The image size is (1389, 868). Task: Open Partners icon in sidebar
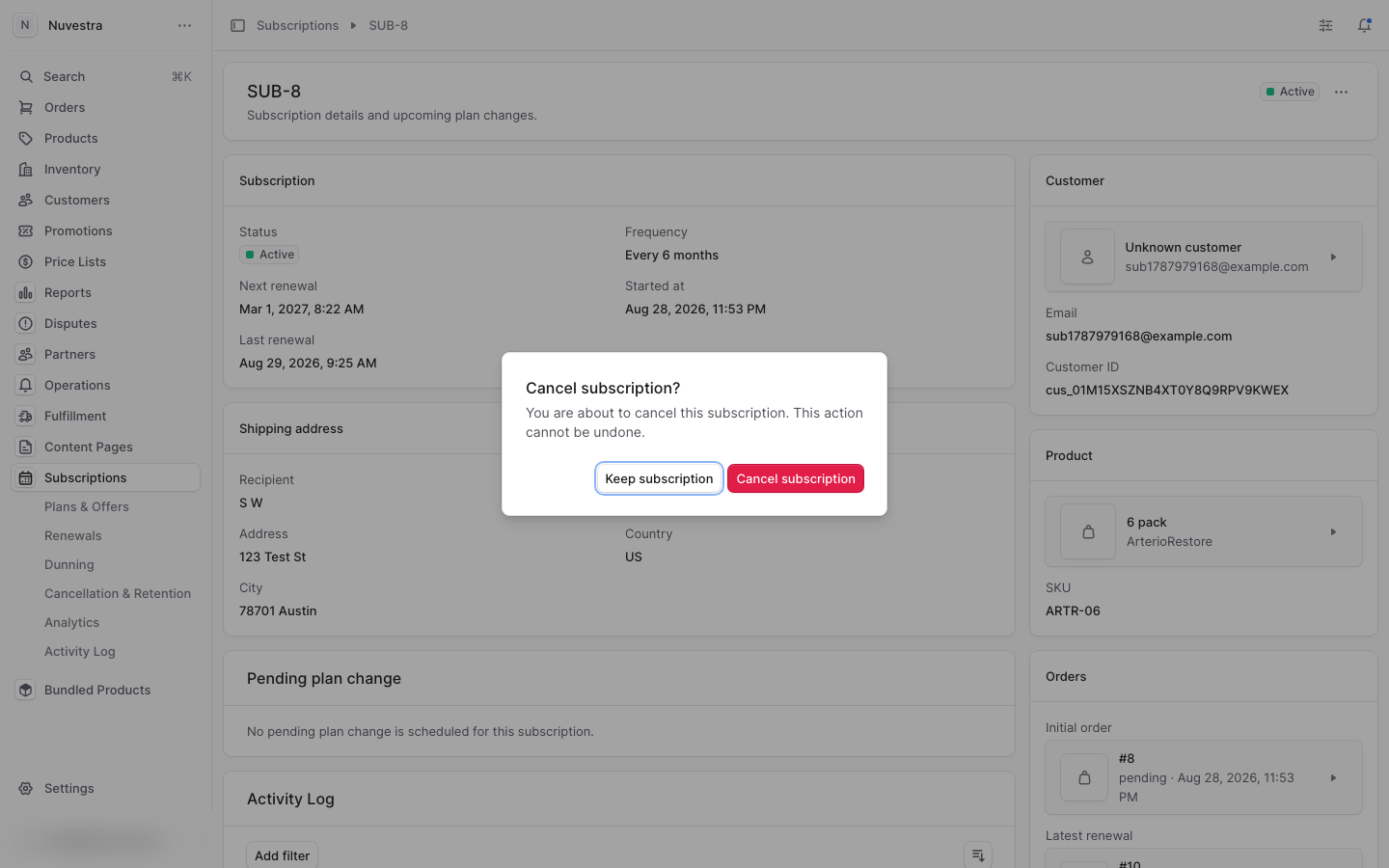pyautogui.click(x=26, y=354)
